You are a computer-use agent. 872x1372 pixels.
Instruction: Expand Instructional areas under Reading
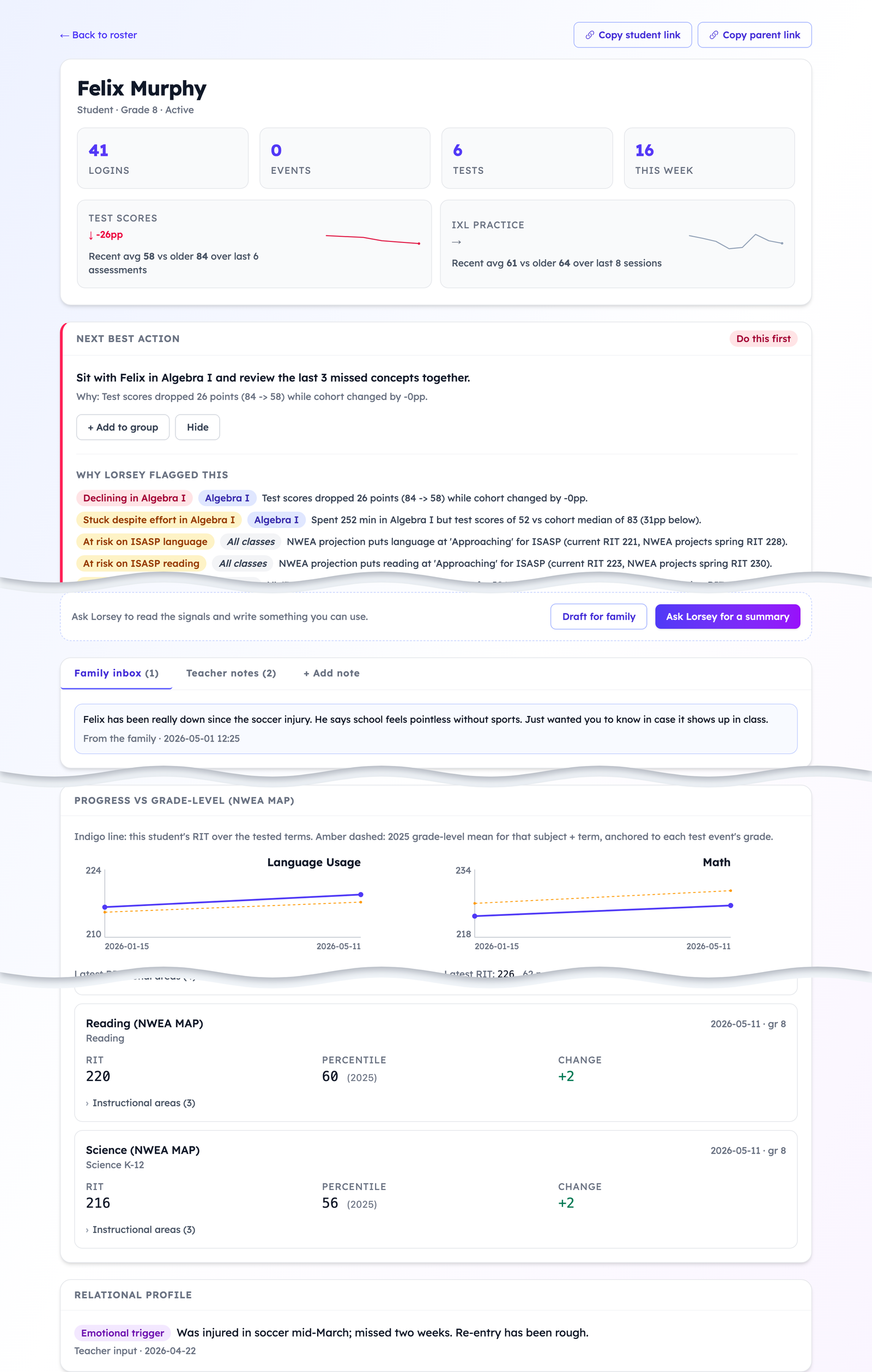pos(140,1102)
